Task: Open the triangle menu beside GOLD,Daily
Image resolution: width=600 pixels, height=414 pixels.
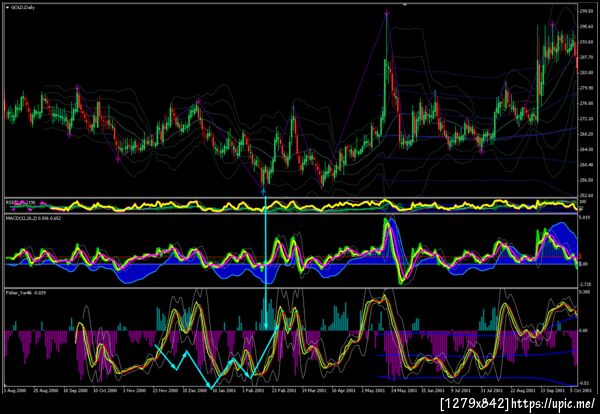Action: (7, 7)
